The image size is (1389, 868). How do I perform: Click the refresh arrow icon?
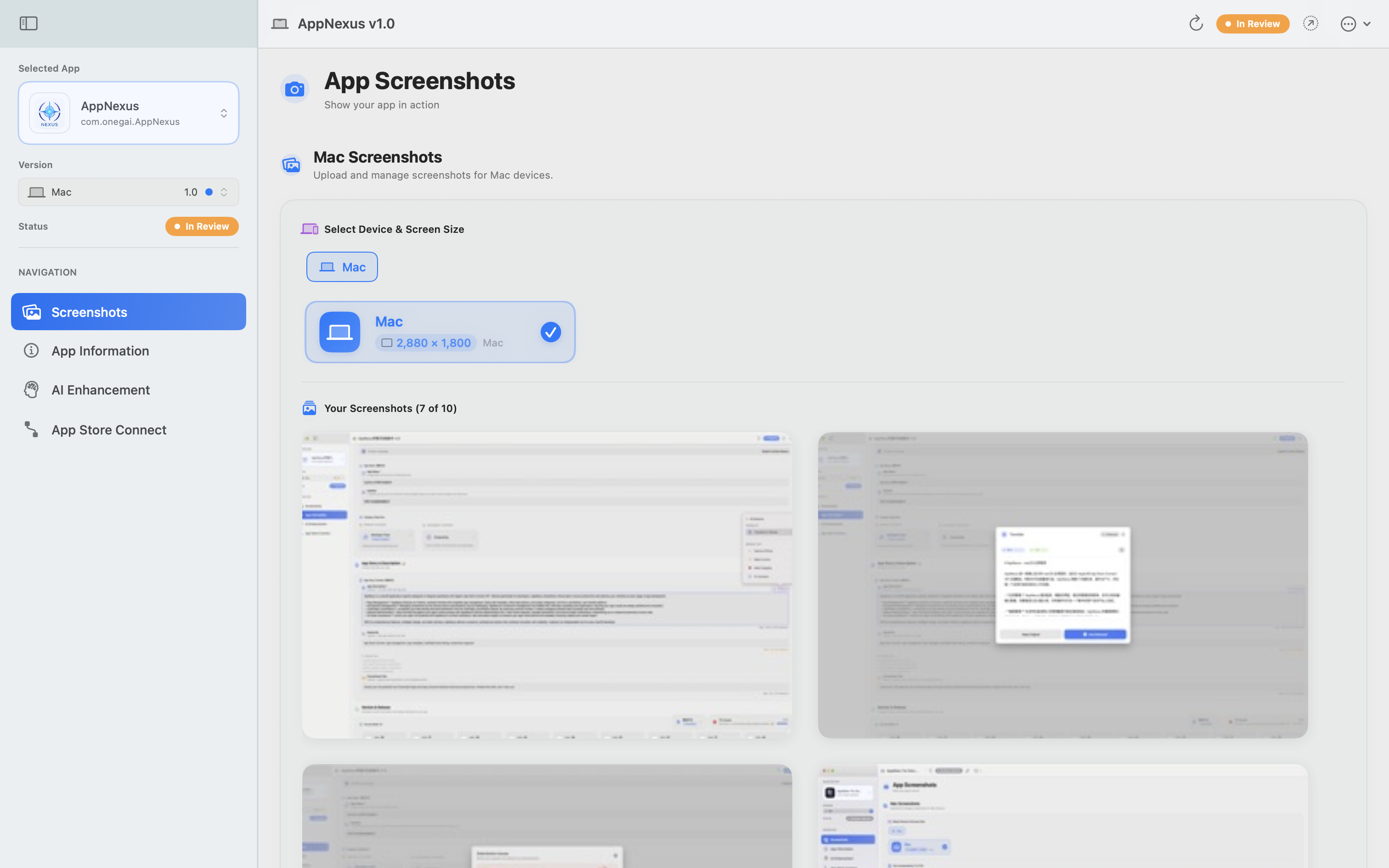tap(1196, 23)
